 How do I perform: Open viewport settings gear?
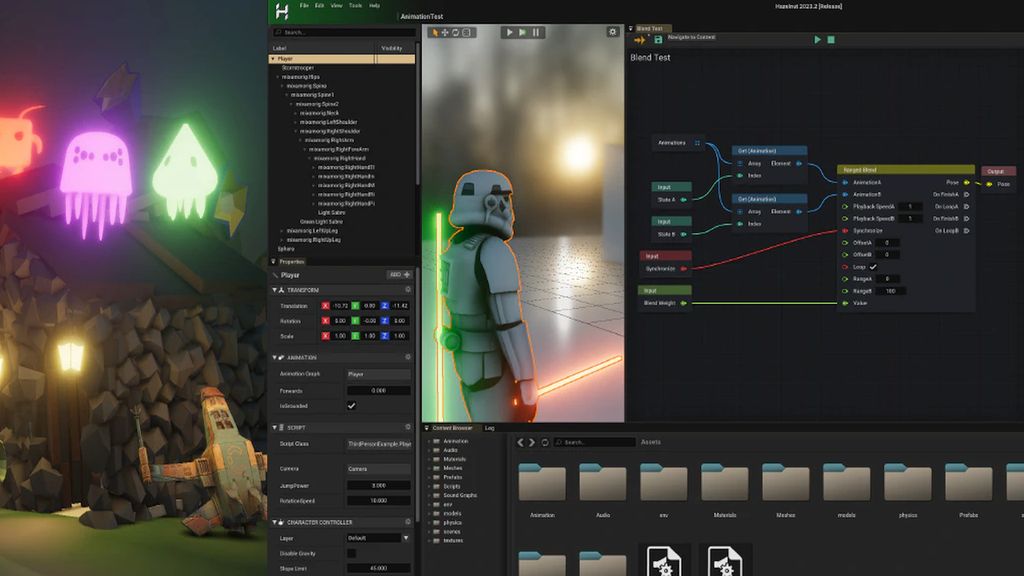[x=612, y=32]
